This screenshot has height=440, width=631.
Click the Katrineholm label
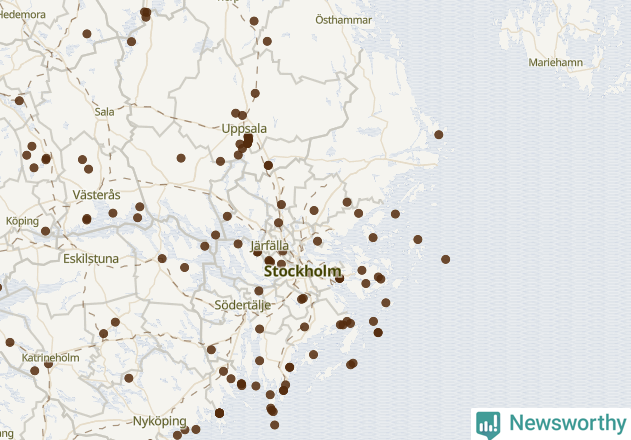coord(50,357)
